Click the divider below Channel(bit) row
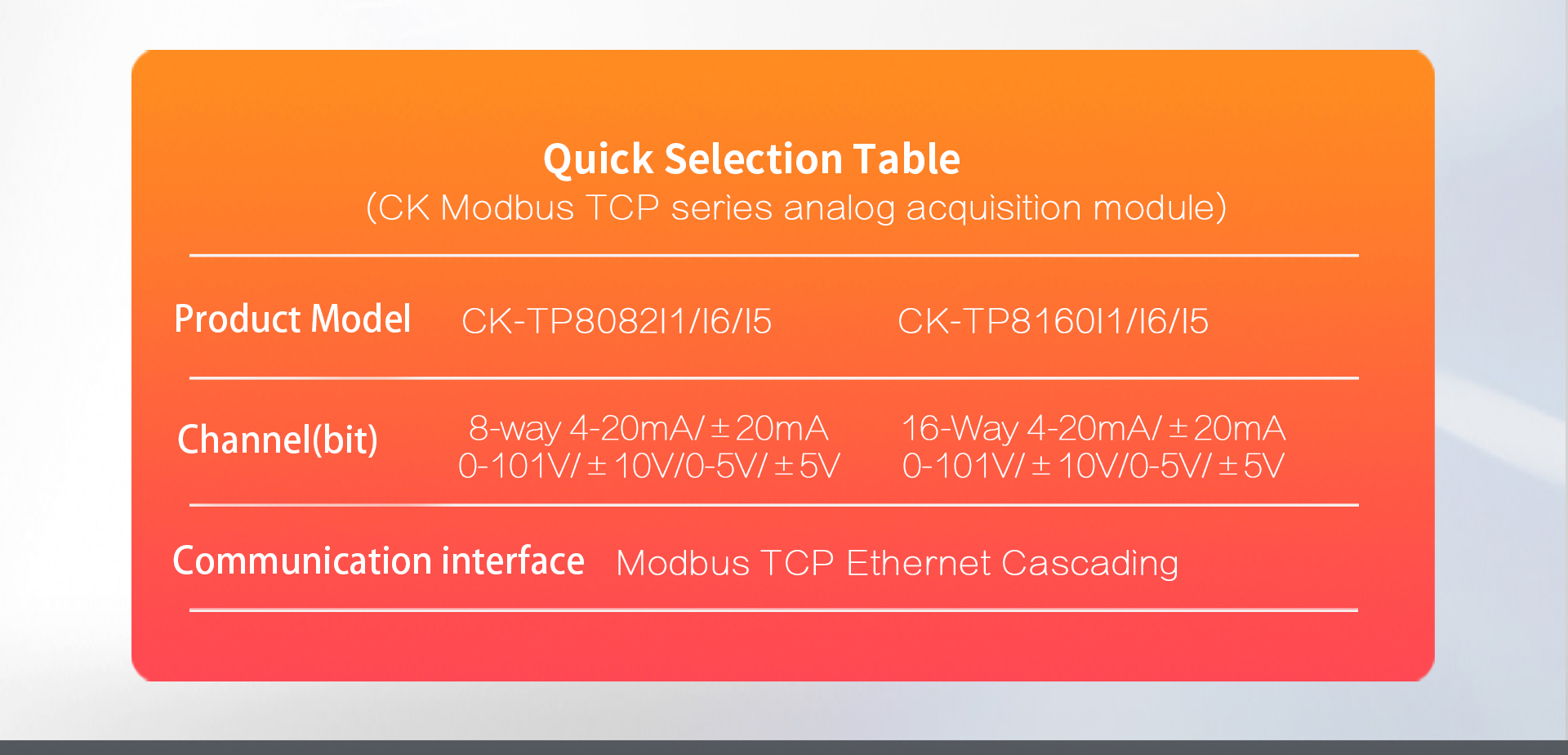Image resolution: width=1568 pixels, height=755 pixels. (x=774, y=505)
